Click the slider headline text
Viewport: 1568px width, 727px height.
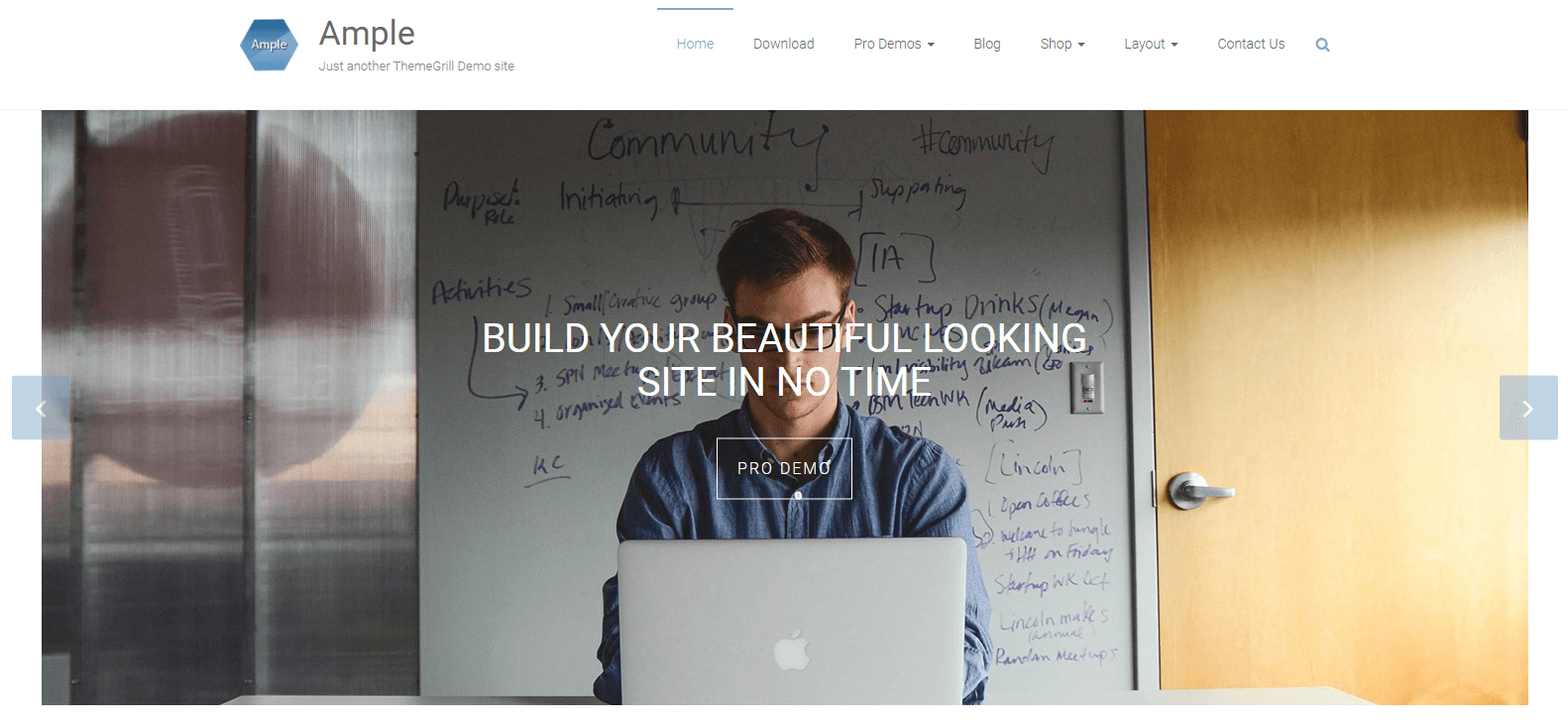[784, 360]
